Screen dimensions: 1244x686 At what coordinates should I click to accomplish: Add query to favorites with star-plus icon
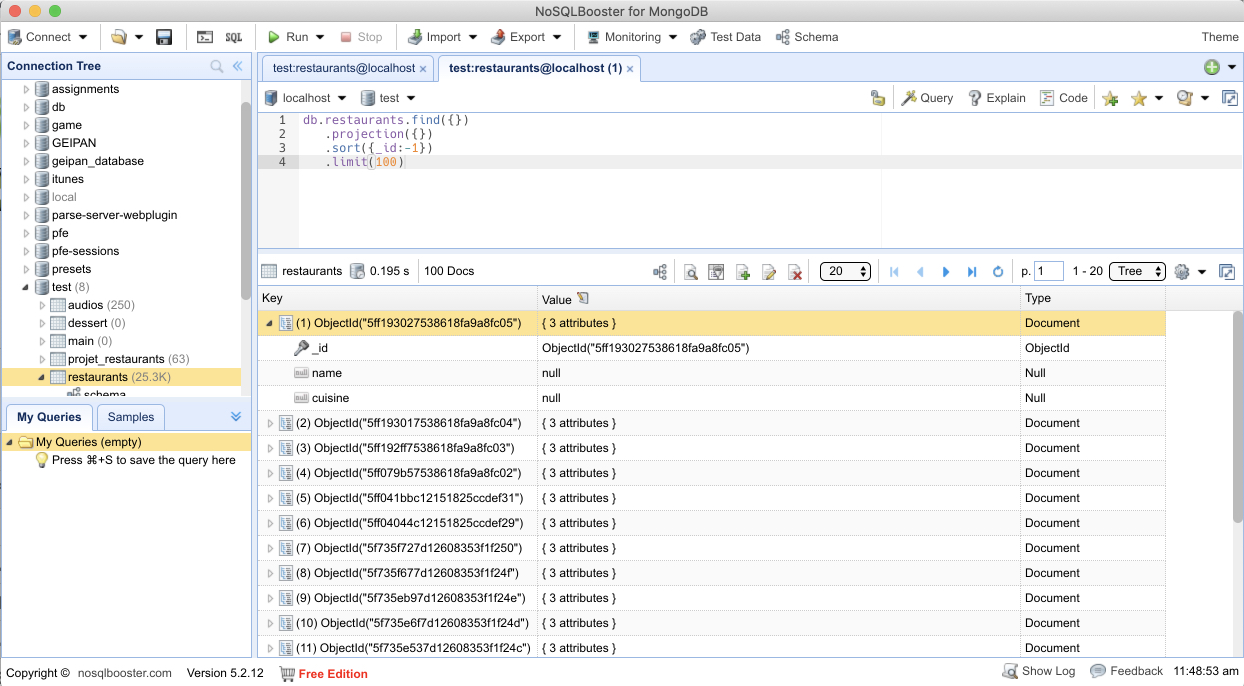tap(1110, 98)
